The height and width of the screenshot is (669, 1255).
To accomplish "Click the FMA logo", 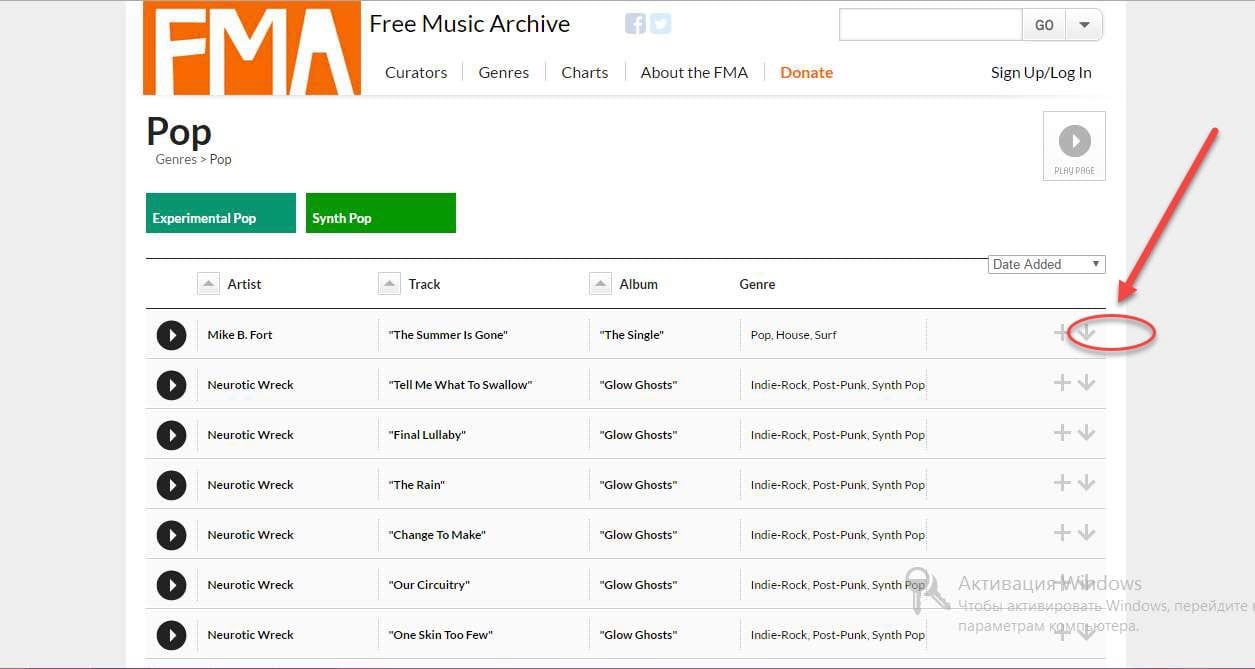I will [x=252, y=48].
